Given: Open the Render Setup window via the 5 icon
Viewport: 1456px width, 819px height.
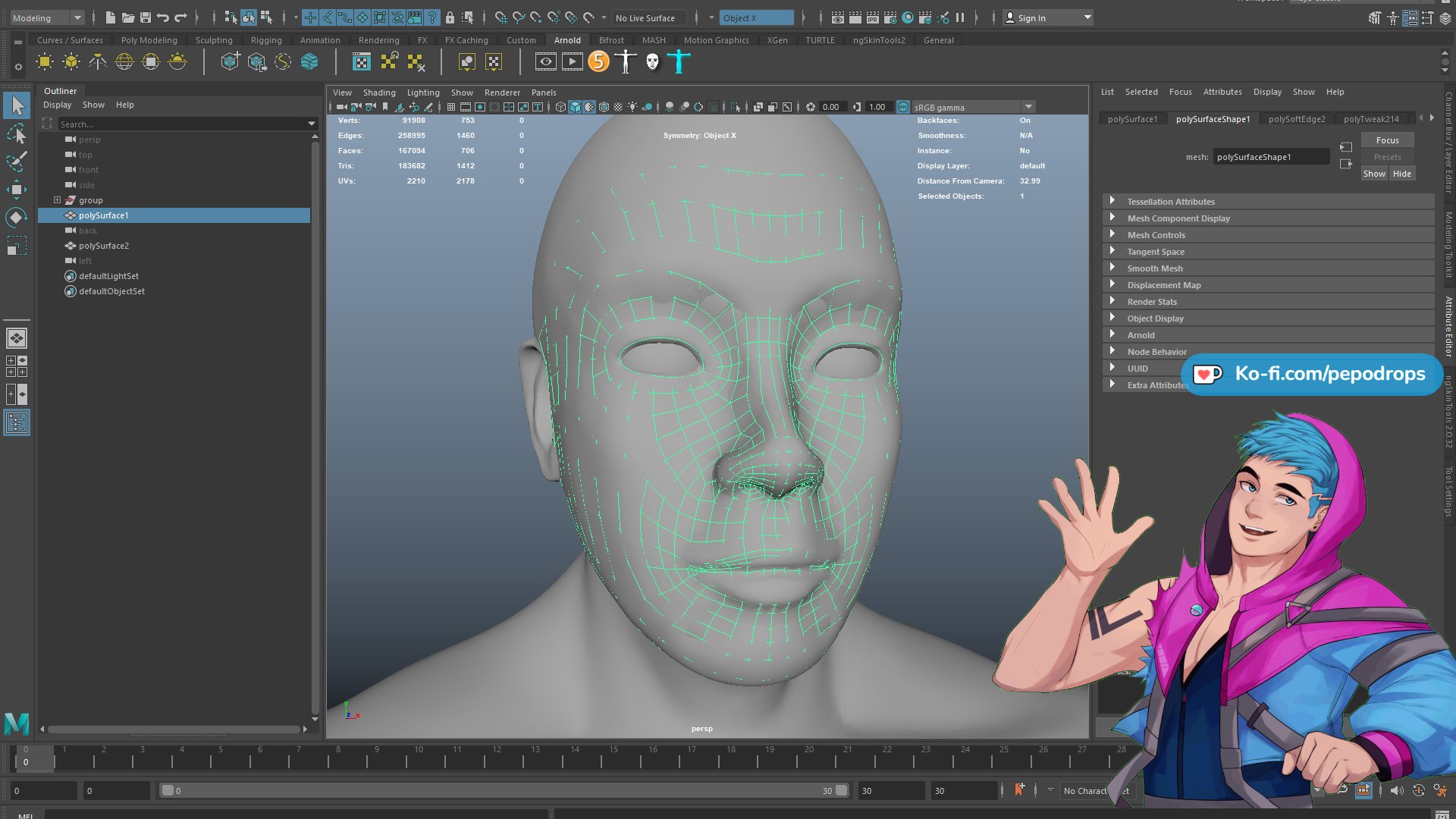Looking at the screenshot, I should (598, 62).
